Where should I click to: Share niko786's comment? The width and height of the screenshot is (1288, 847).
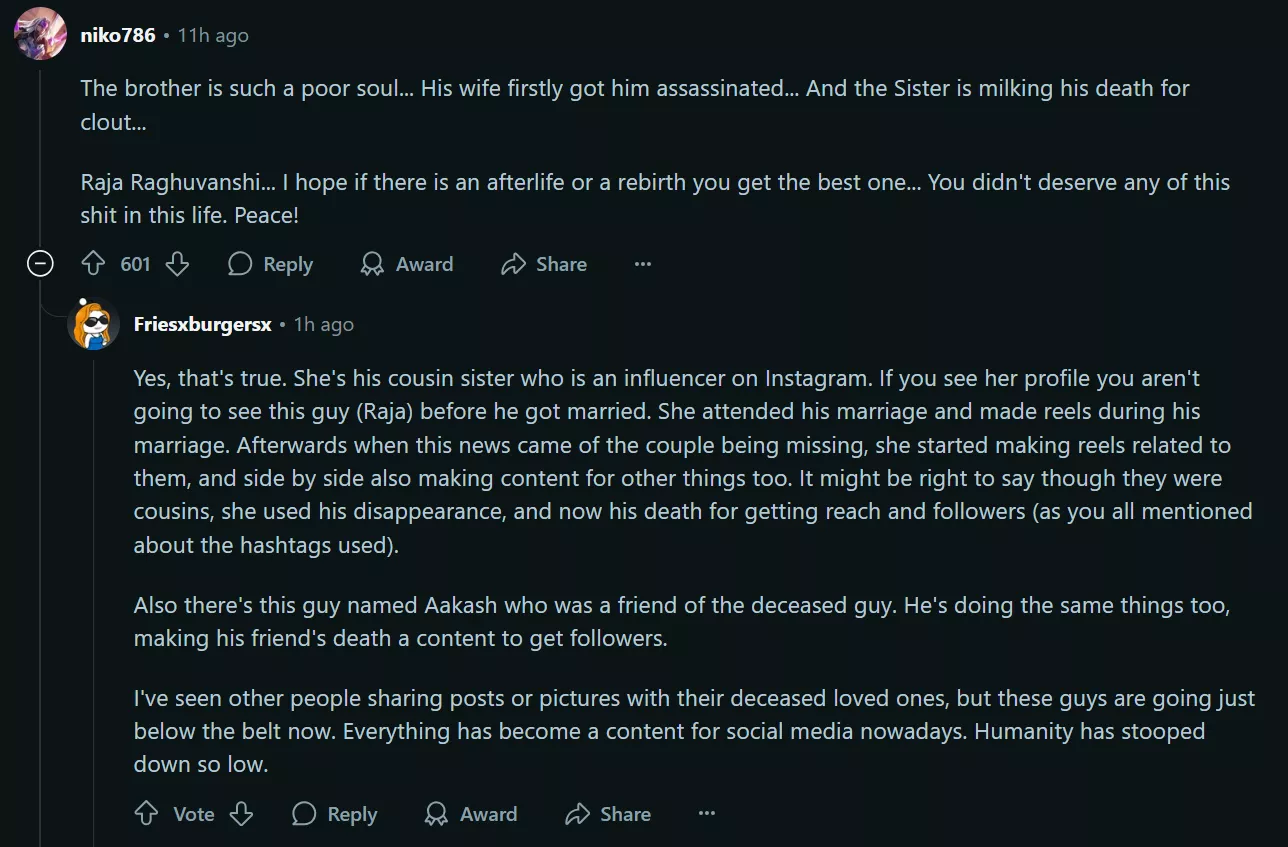pos(543,264)
